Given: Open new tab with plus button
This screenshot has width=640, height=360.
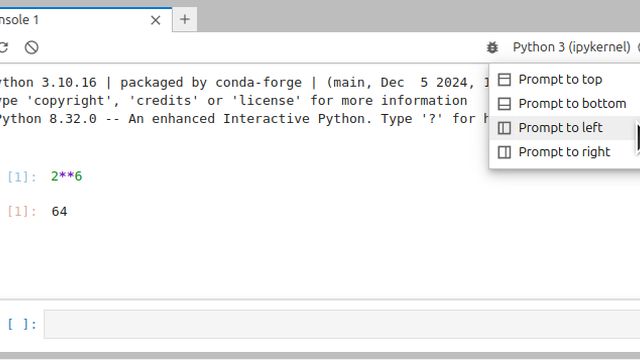Looking at the screenshot, I should 185,19.
